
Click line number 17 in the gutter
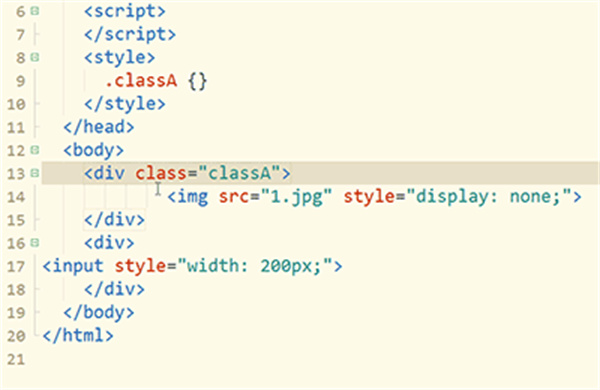[16, 266]
